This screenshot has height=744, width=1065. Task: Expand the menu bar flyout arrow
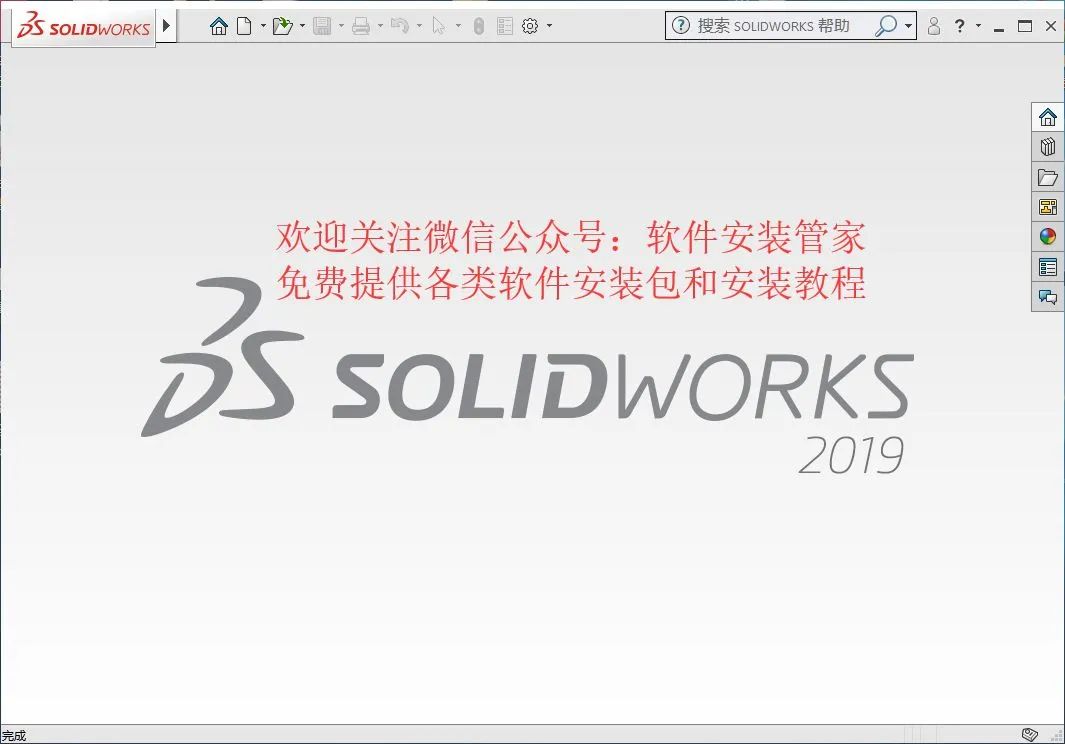coord(166,26)
